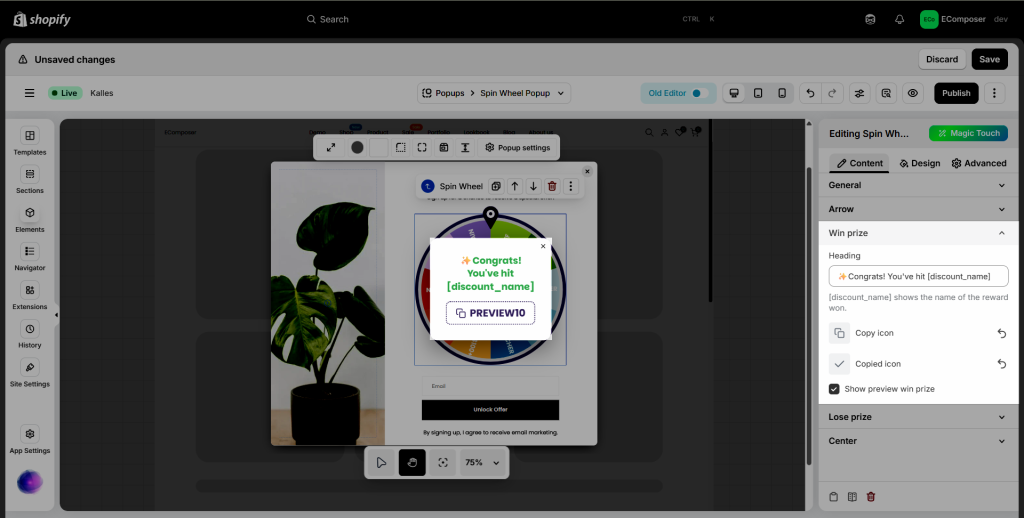
Task: Click the Publish button
Action: [x=956, y=93]
